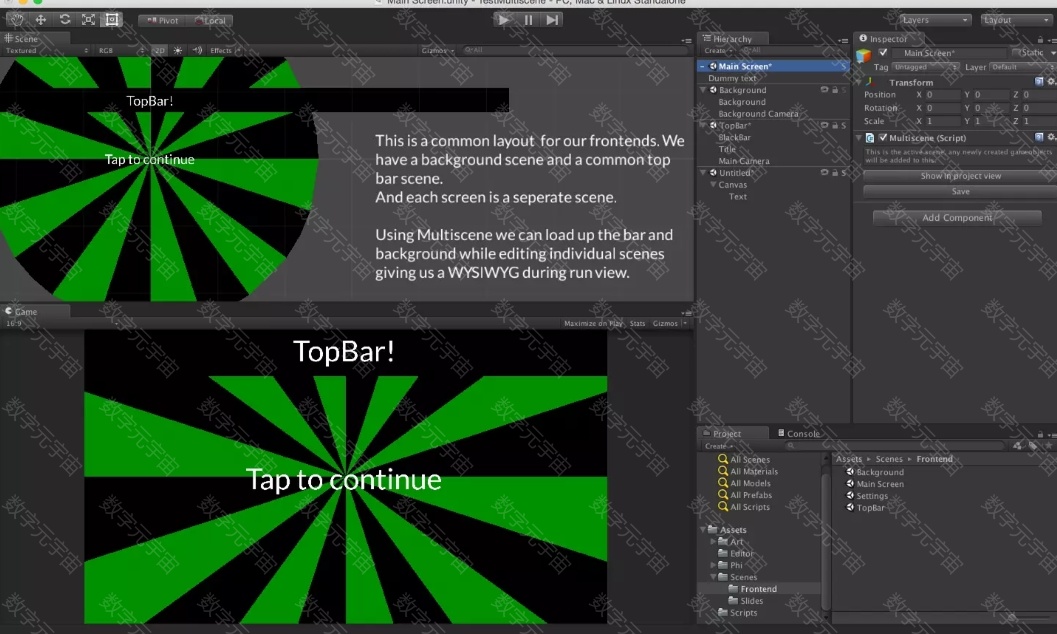This screenshot has height=634, width=1057.
Task: Expand the Art folder
Action: (713, 542)
